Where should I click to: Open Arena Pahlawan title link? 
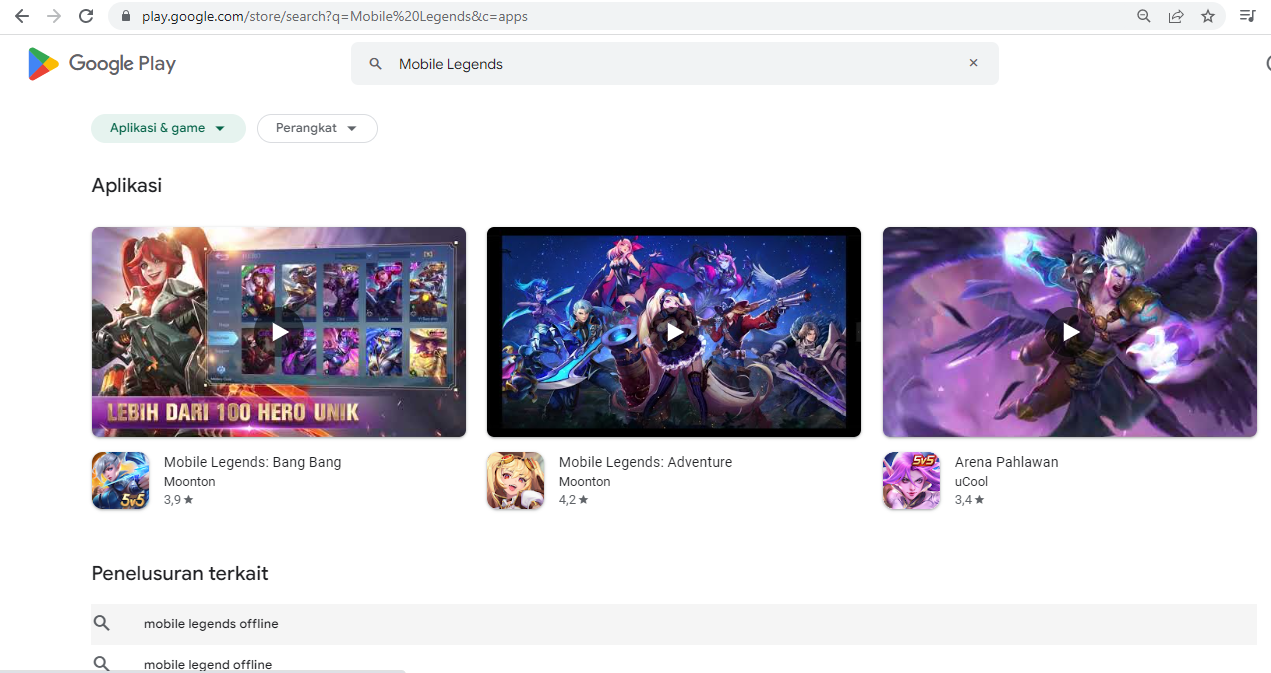click(1006, 462)
